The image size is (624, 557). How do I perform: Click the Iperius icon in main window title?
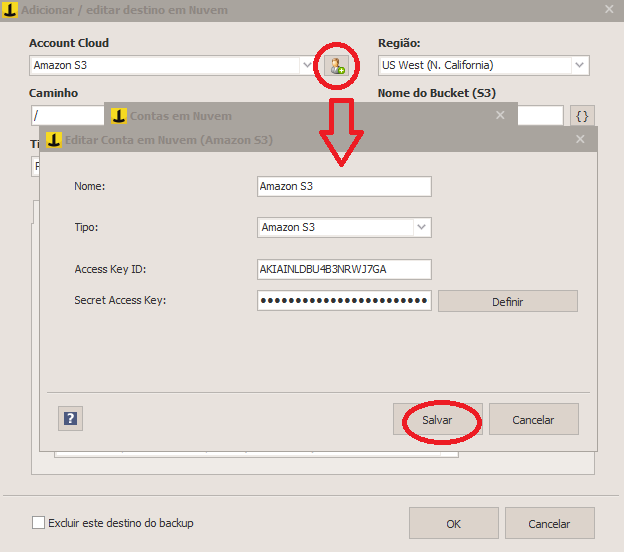tap(10, 10)
